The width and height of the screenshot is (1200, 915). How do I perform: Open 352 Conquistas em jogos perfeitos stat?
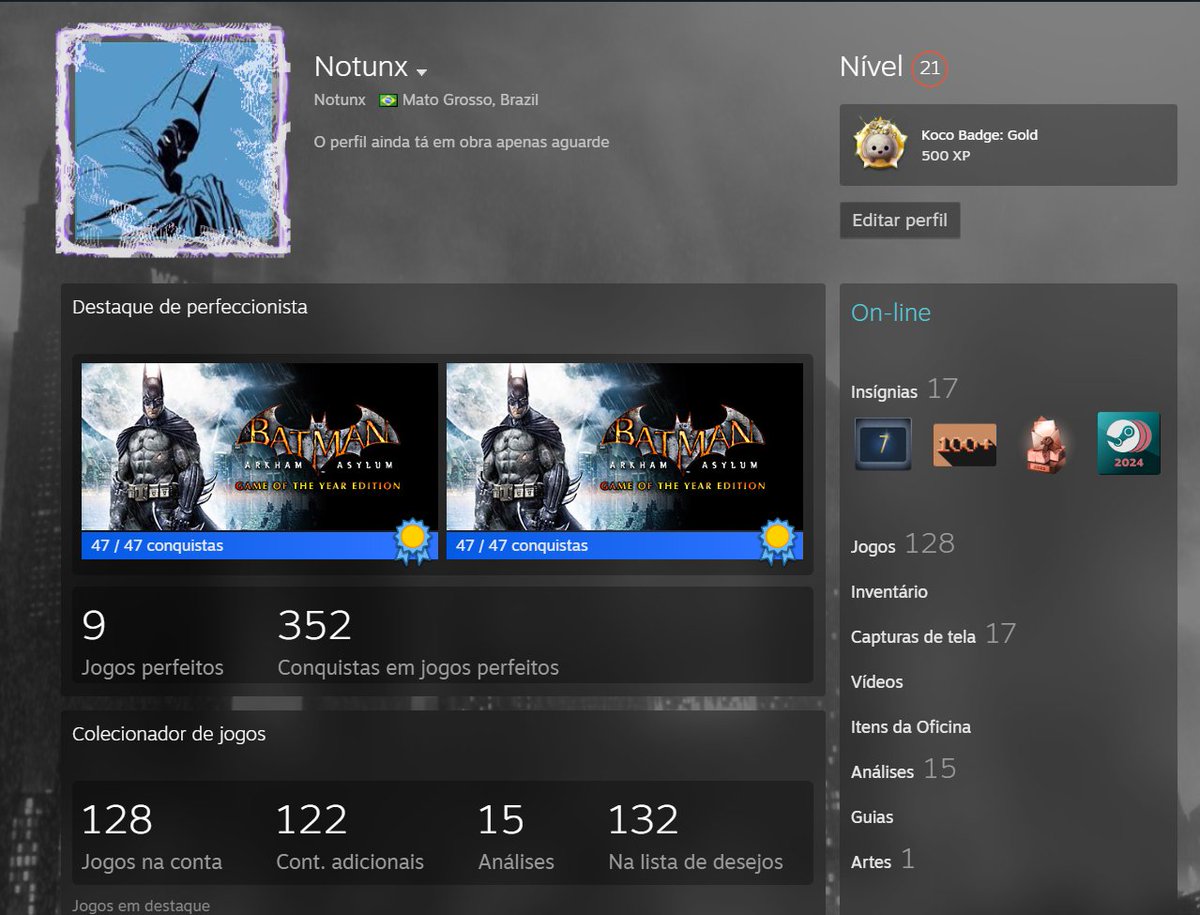tap(418, 643)
